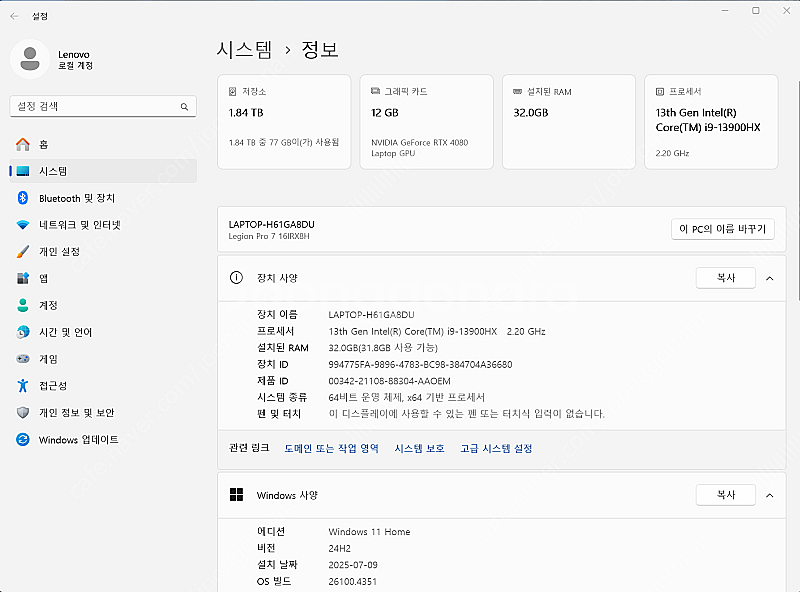Screen dimensions: 800x592
Task: Click the Accounts person icon
Action: (x=23, y=305)
